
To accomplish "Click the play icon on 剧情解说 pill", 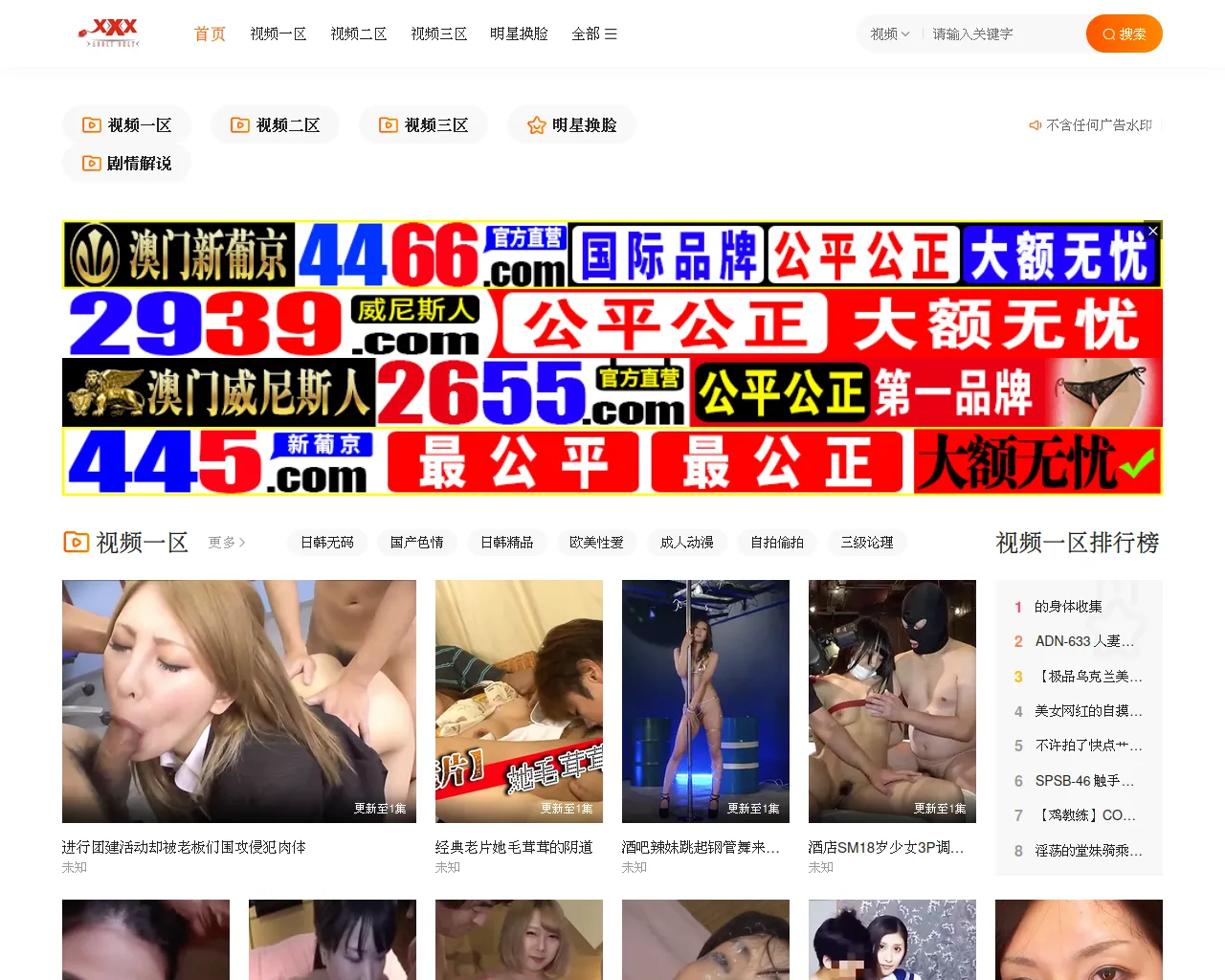I will click(x=92, y=164).
